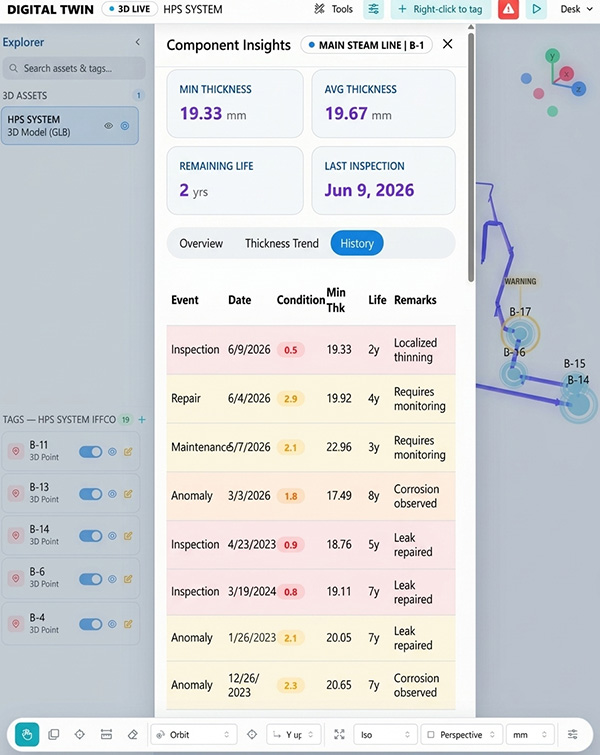Click the green Y axis gizmo ball
Screen dimensions: 600x755
coord(552,56)
